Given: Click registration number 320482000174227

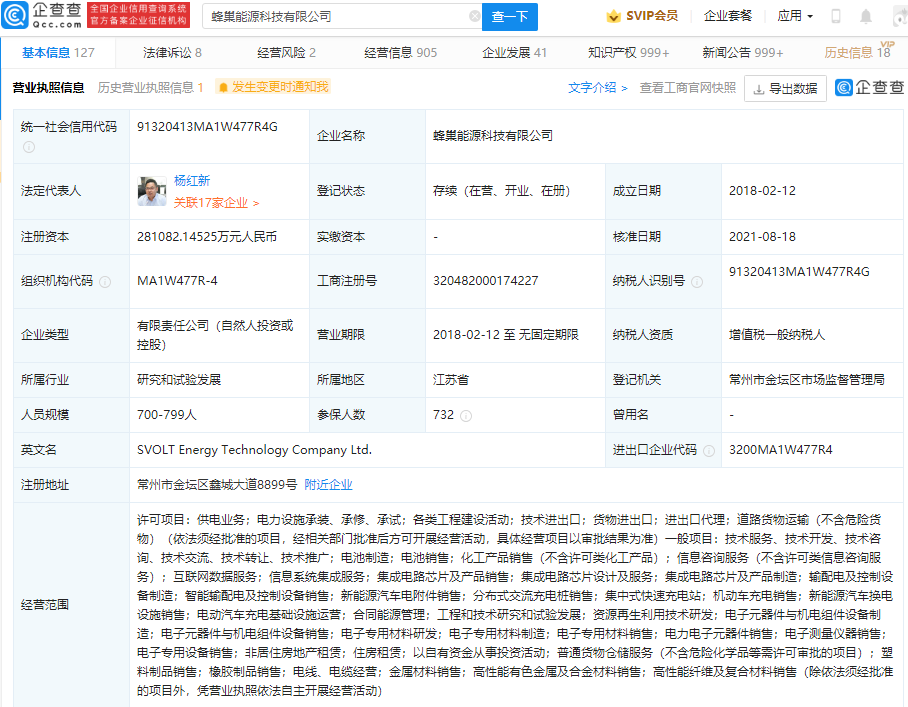Looking at the screenshot, I should click(x=485, y=281).
